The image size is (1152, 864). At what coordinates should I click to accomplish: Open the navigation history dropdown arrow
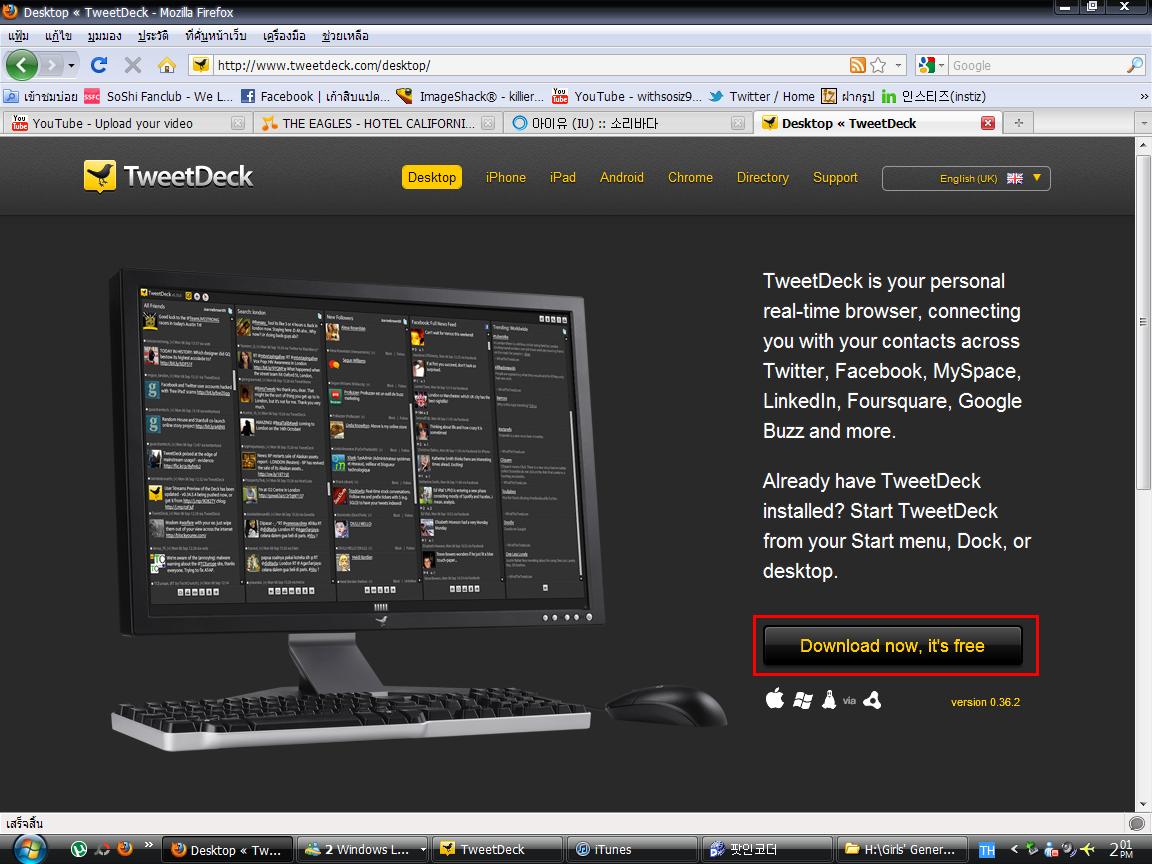point(71,65)
